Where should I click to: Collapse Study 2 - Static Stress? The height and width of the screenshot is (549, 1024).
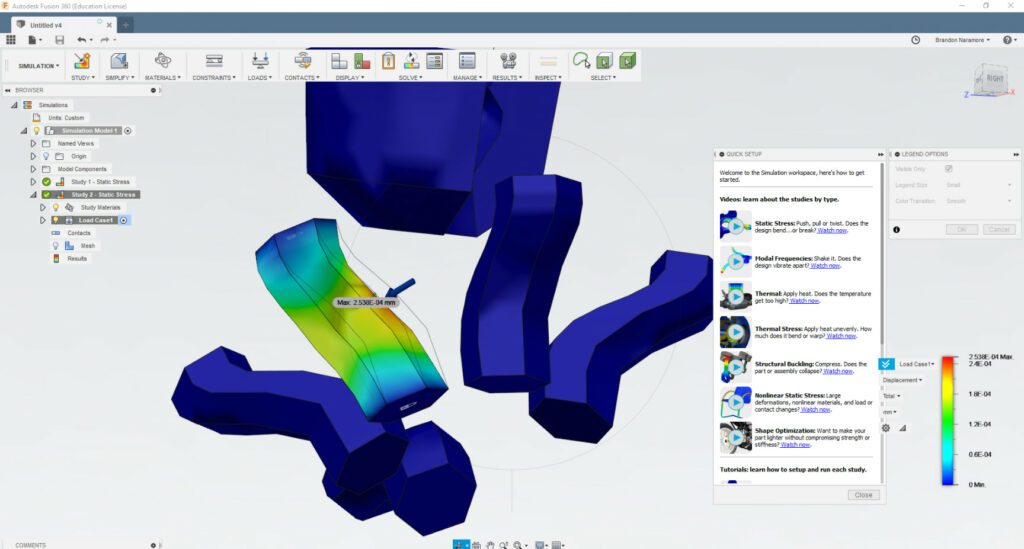coord(33,195)
